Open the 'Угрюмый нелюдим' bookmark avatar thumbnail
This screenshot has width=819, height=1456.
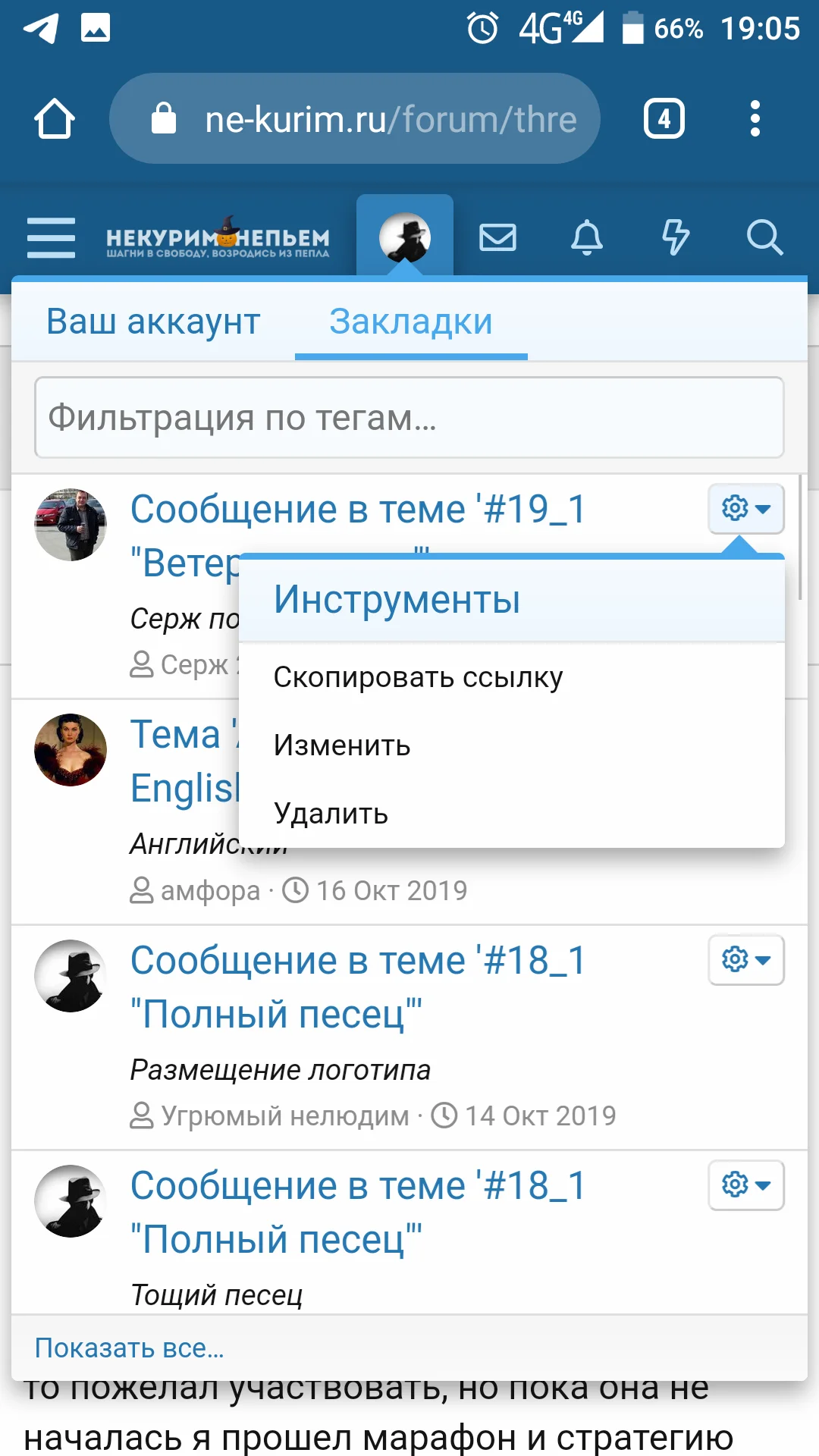[x=71, y=977]
